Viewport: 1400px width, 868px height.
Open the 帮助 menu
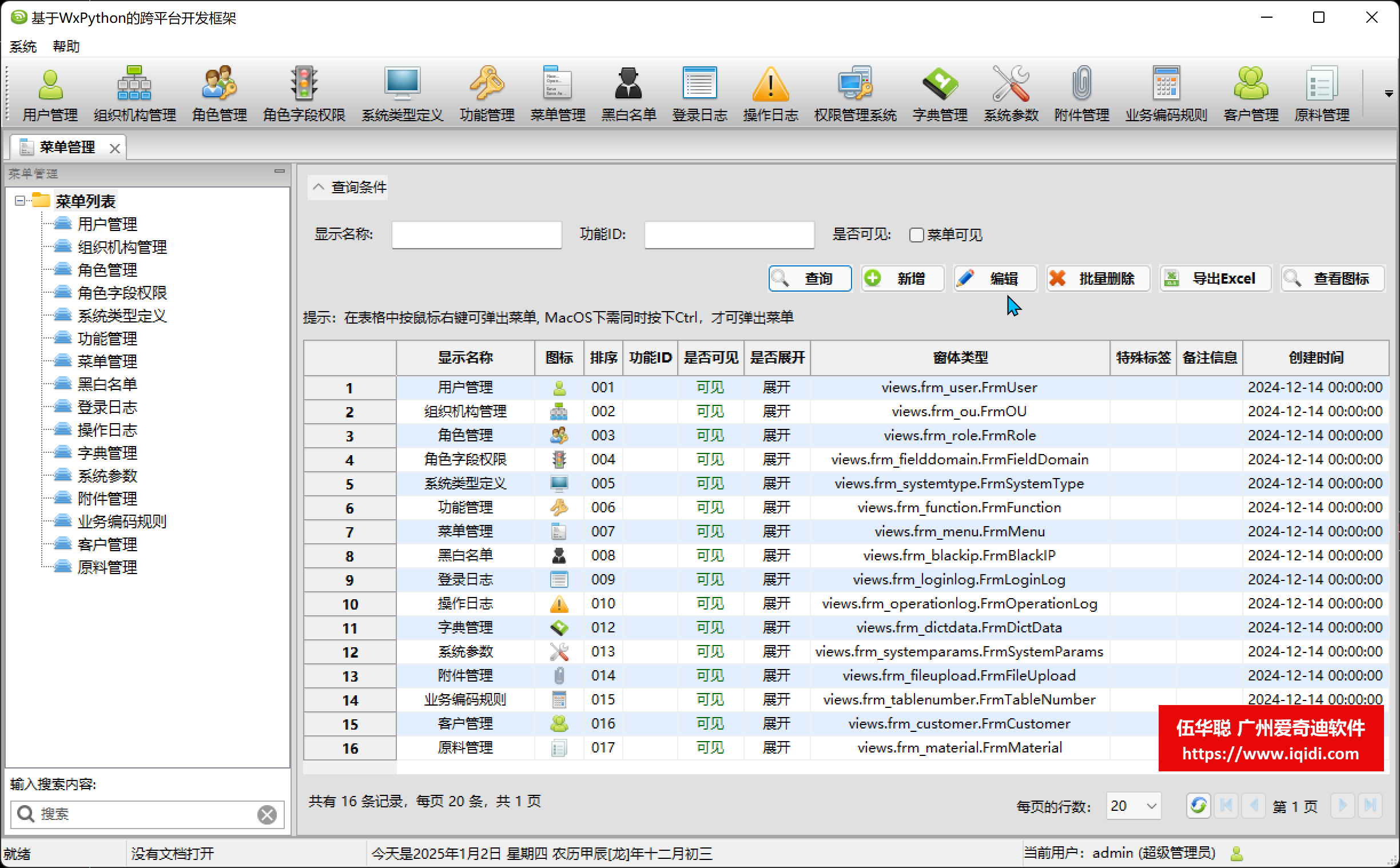[x=66, y=46]
